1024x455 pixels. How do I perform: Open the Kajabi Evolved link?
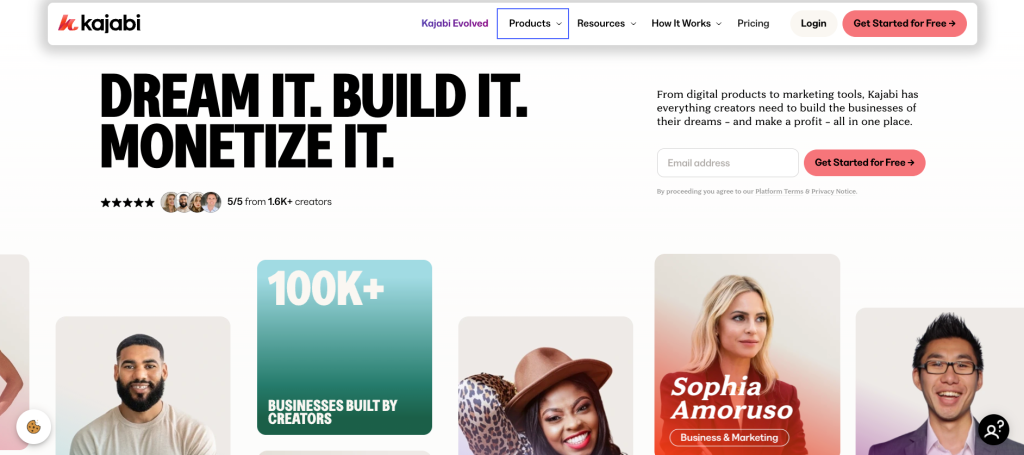[455, 24]
